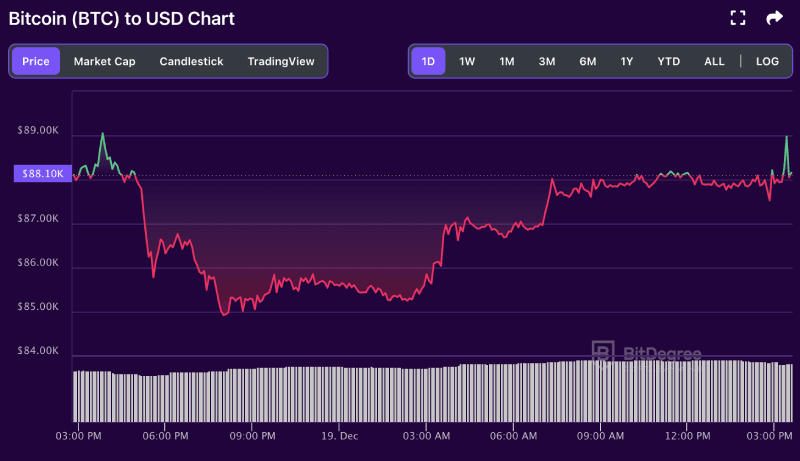Click the $84.00K axis label
Image resolution: width=800 pixels, height=461 pixels.
pyautogui.click(x=38, y=351)
